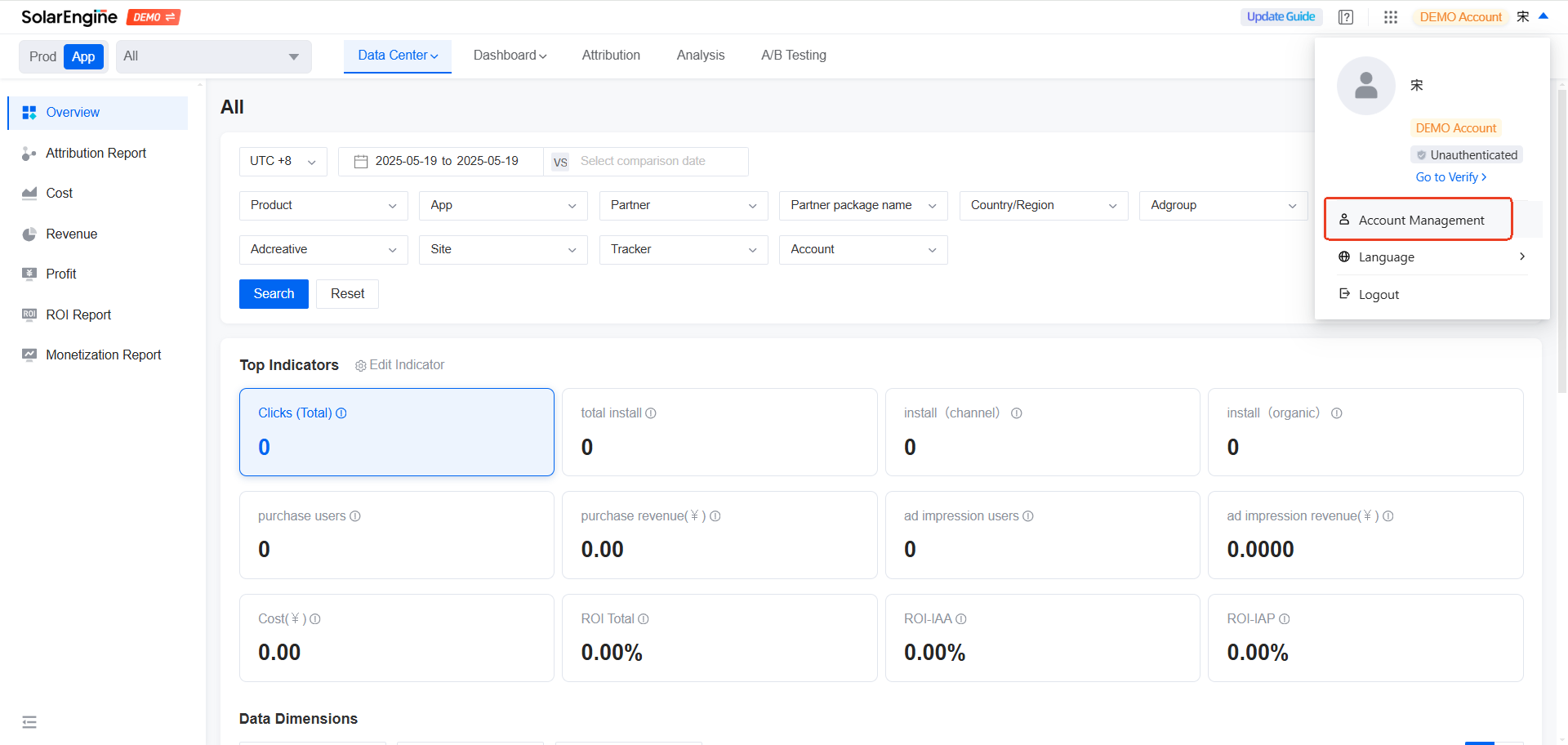Open Account Management from user menu

pyautogui.click(x=1420, y=221)
